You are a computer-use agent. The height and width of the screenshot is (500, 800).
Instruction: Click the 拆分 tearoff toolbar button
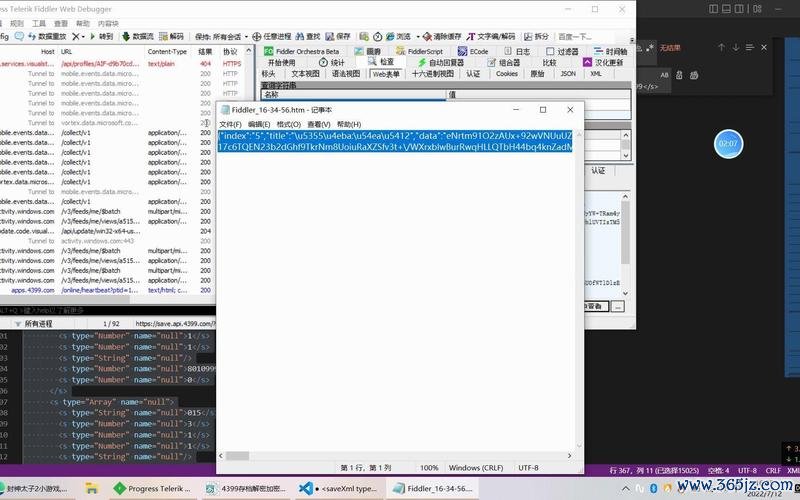click(537, 36)
